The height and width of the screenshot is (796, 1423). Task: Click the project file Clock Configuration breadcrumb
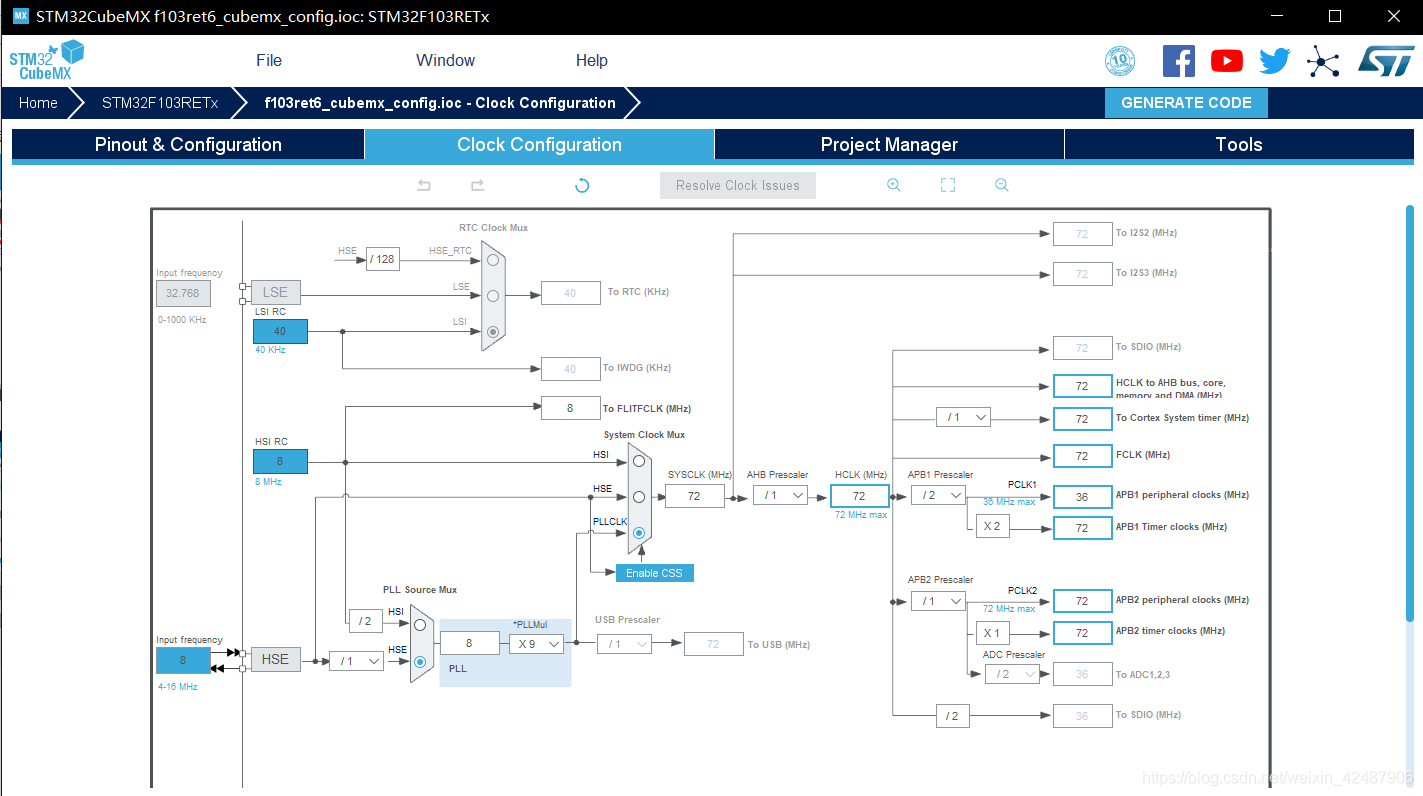(x=440, y=103)
